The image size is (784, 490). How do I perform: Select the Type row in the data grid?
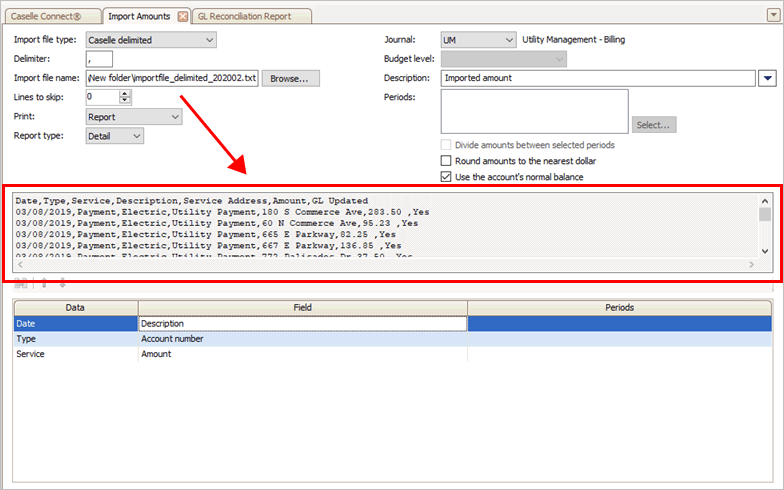76,339
